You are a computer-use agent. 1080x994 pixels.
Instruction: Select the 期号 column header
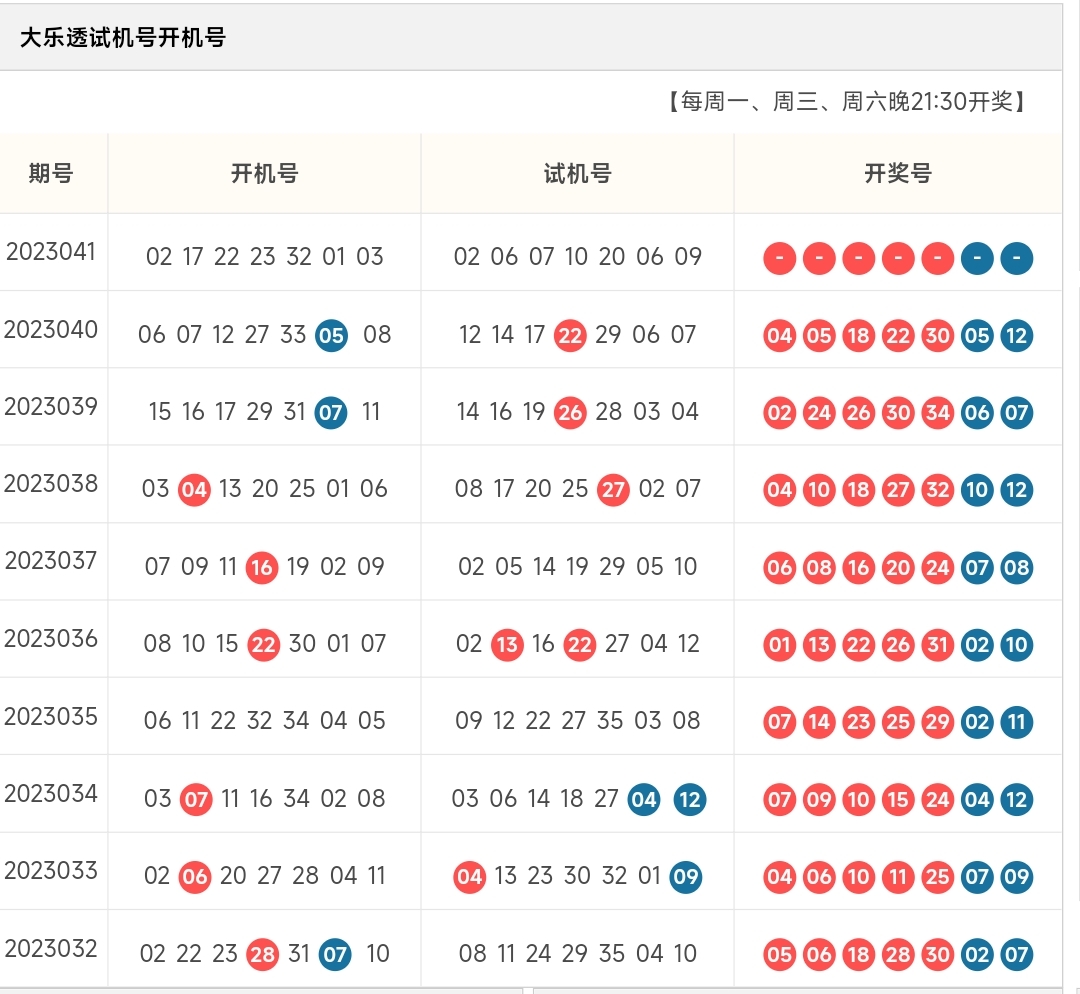pyautogui.click(x=51, y=173)
